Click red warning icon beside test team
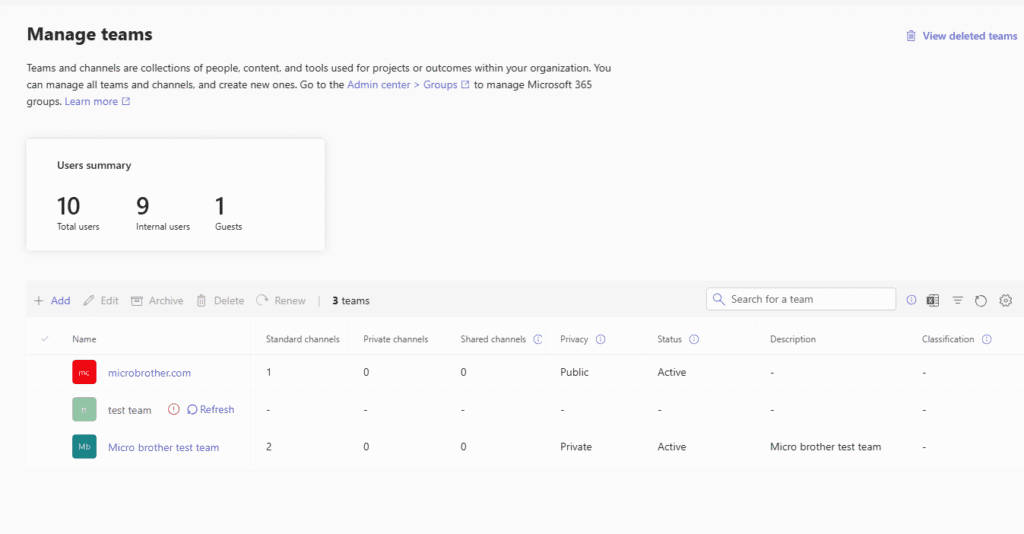This screenshot has height=534, width=1024. tap(174, 409)
